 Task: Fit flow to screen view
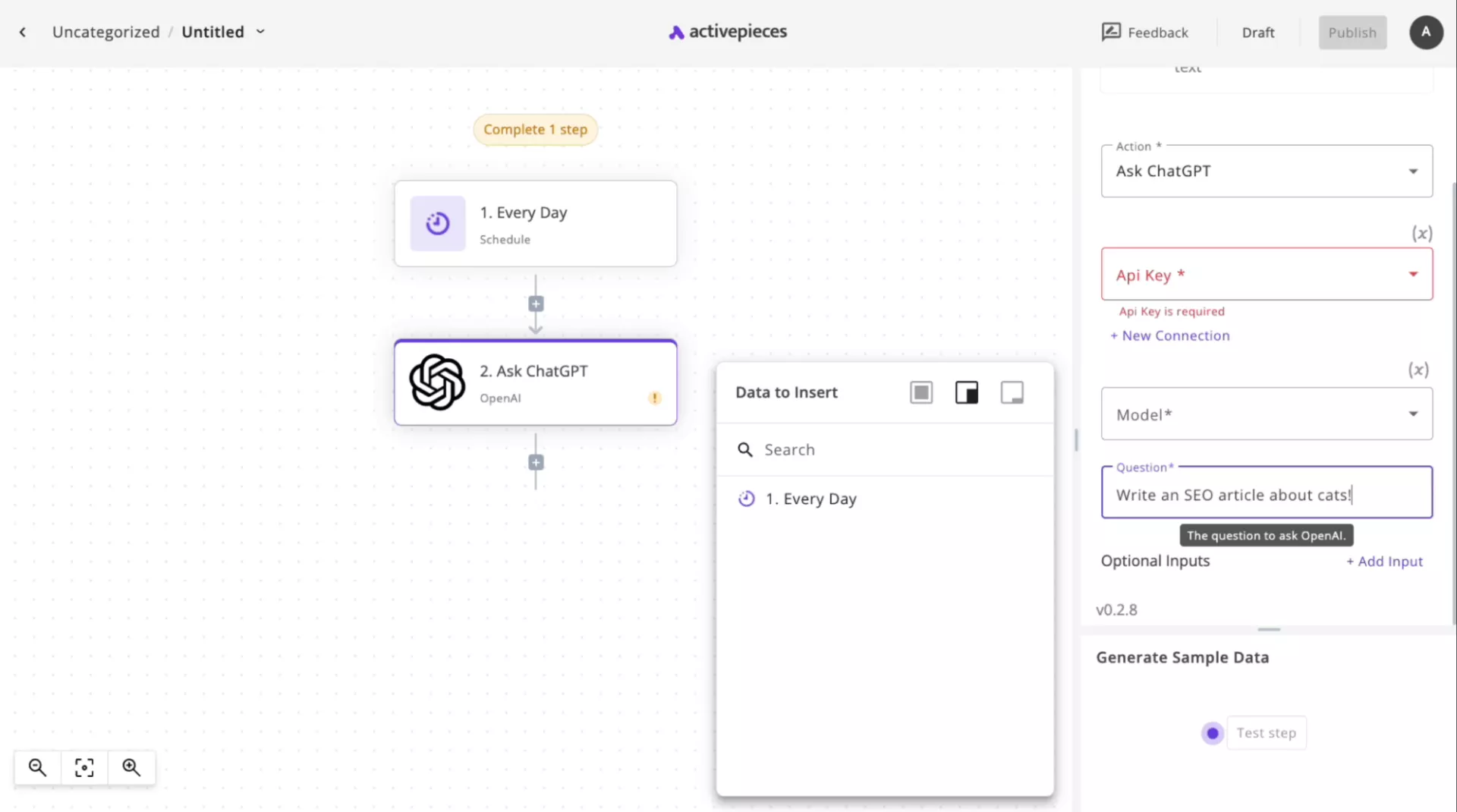[x=84, y=767]
